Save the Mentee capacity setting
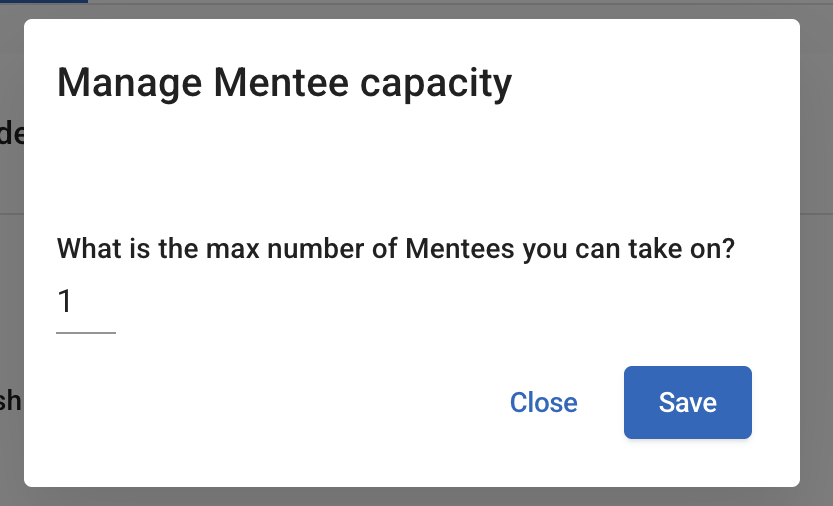Screen dimensions: 833x506 pos(687,402)
